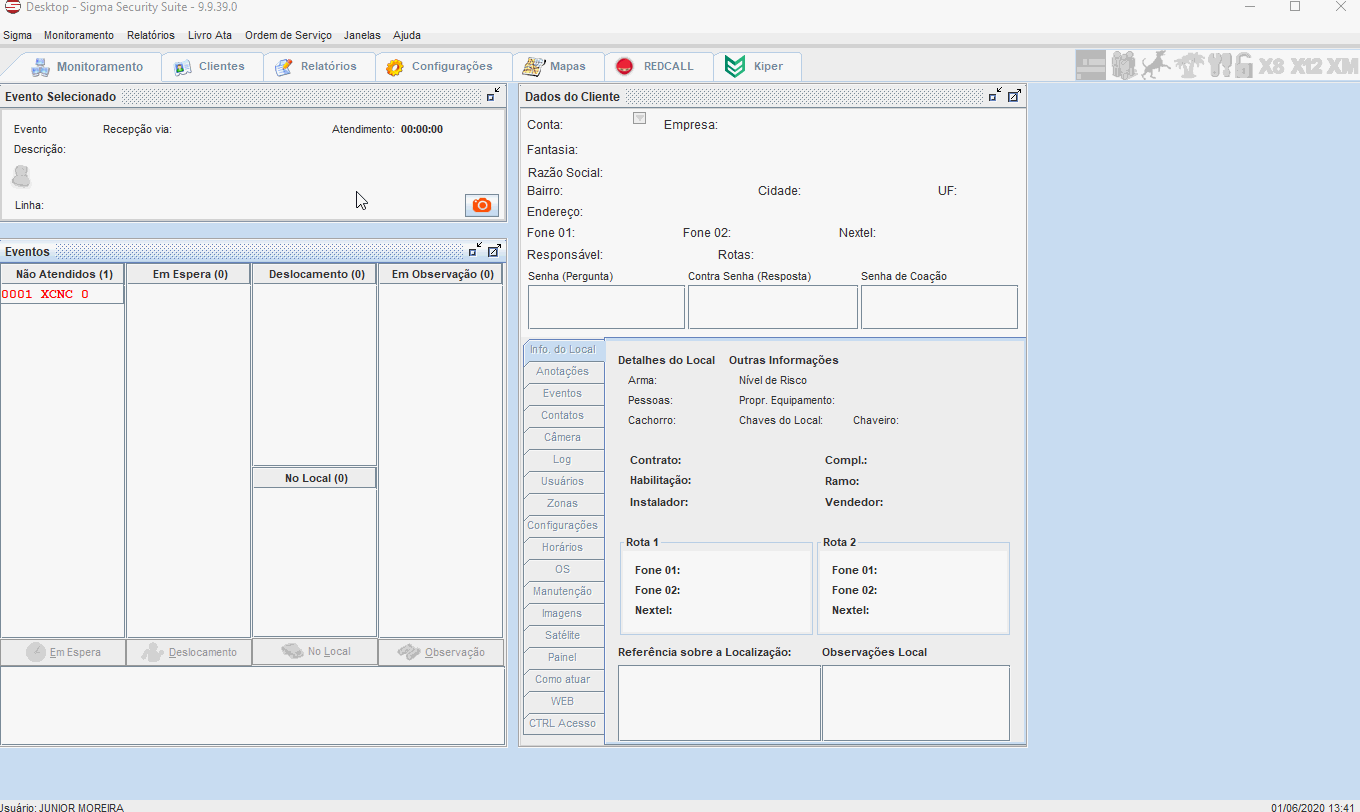Screen dimensions: 1360x812
Task: Open the Relatórios menu in menu bar
Action: point(151,35)
